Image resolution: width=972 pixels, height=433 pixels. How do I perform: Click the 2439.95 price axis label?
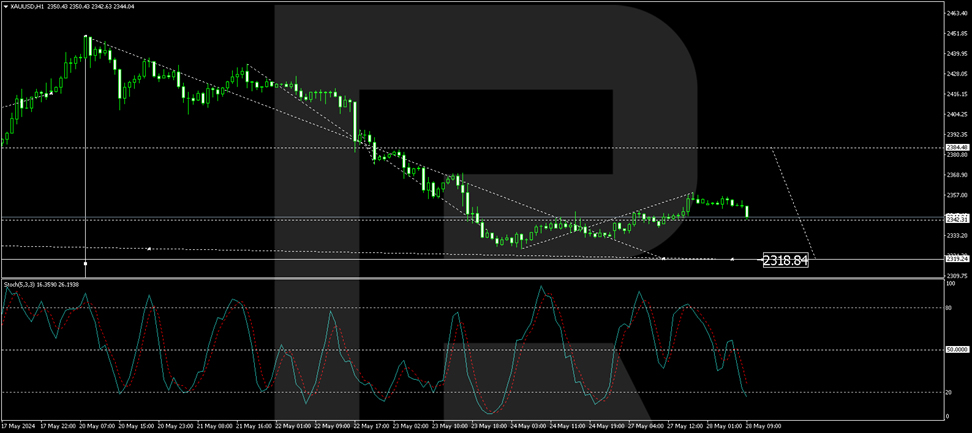pos(957,54)
